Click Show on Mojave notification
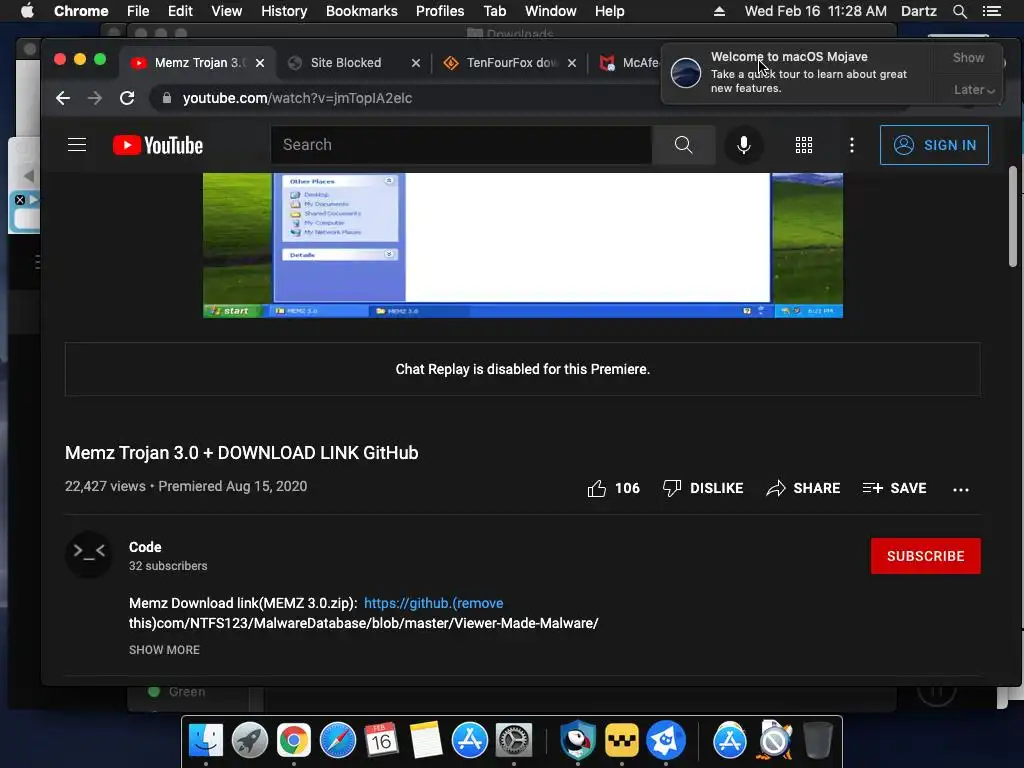 (x=968, y=57)
